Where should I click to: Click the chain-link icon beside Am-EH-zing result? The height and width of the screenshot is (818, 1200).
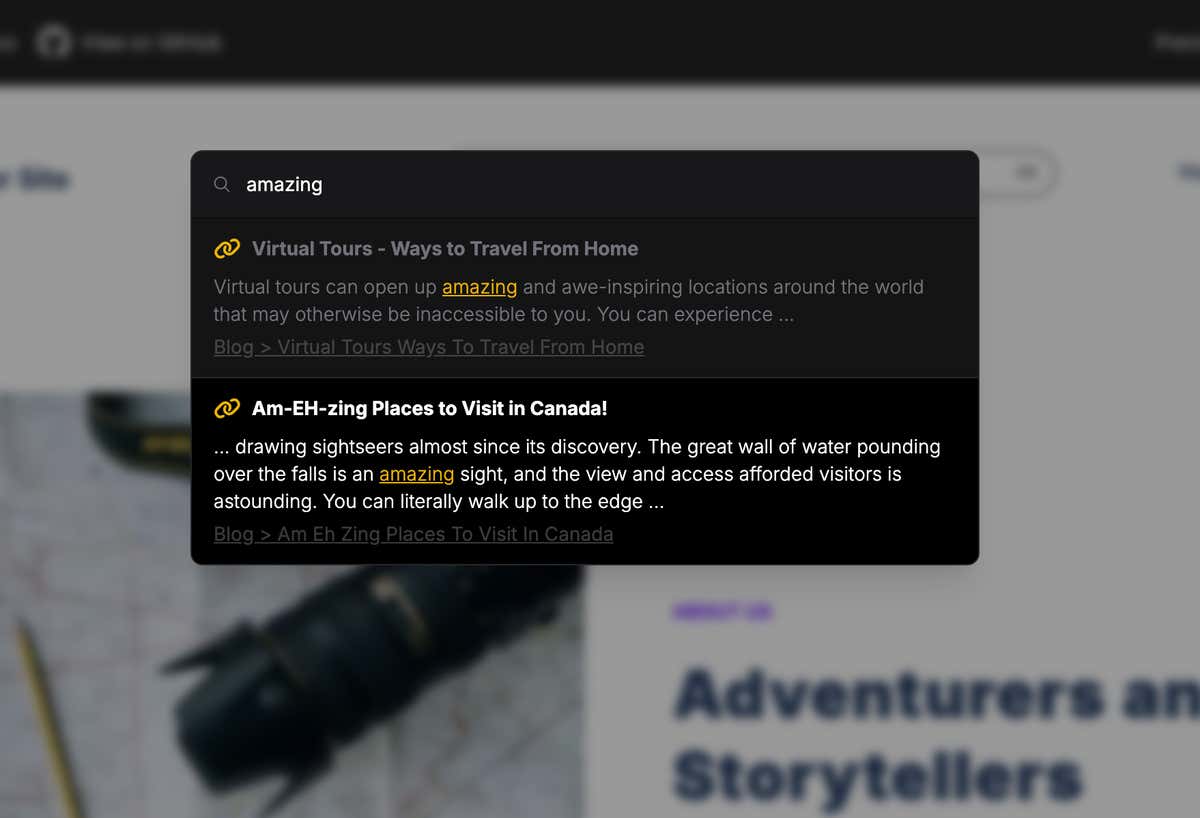pos(227,408)
